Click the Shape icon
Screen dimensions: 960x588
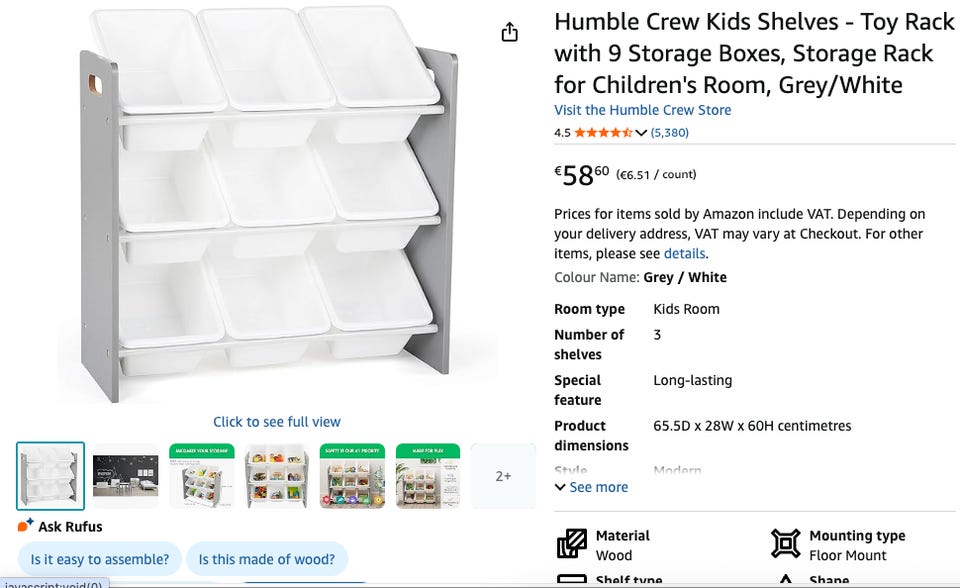click(x=786, y=581)
